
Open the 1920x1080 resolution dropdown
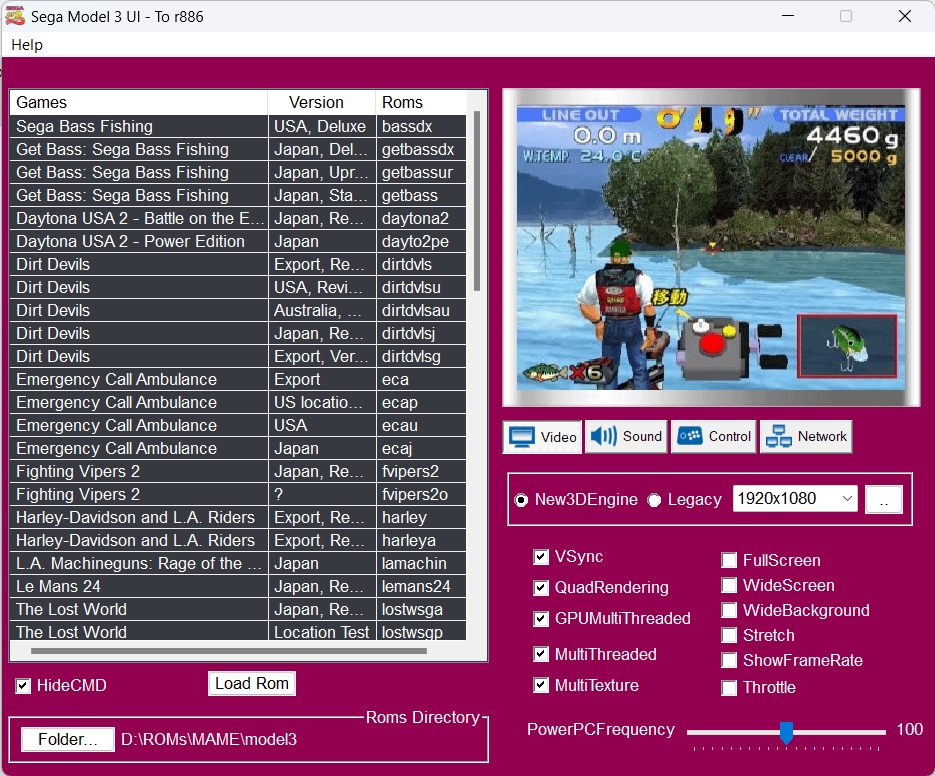pos(795,499)
